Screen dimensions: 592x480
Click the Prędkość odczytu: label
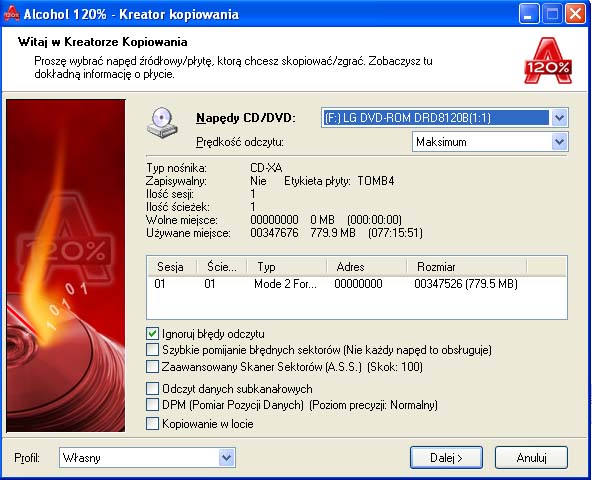click(x=240, y=142)
